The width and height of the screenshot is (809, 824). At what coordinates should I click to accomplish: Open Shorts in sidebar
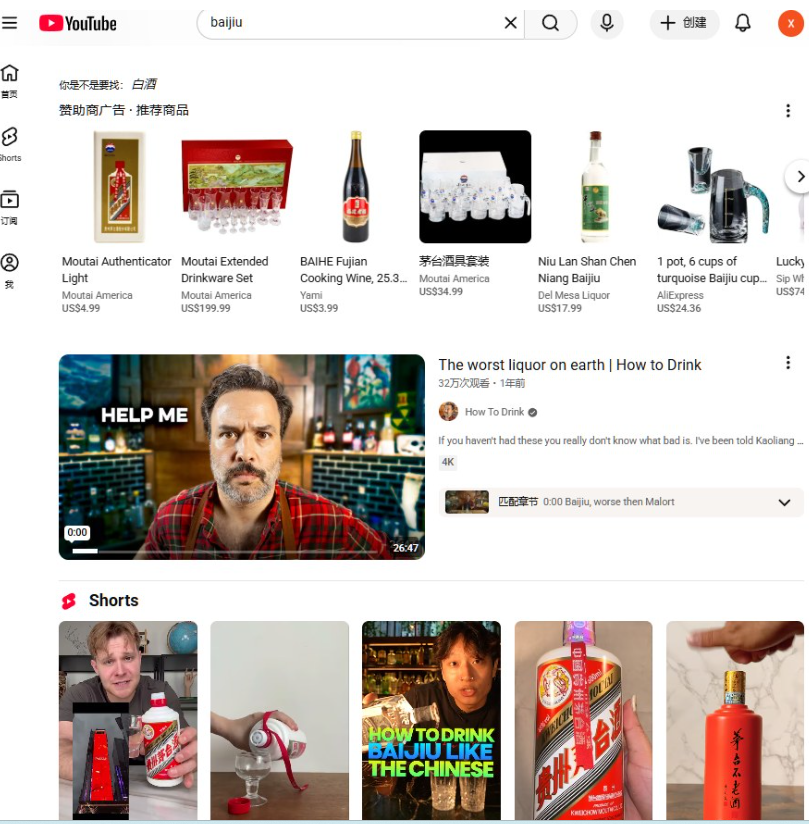click(x=9, y=143)
